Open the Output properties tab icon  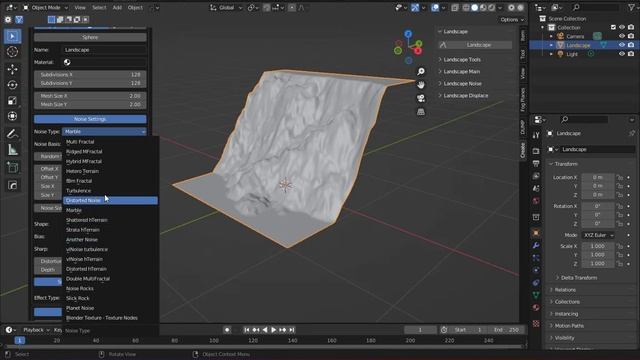click(x=536, y=164)
